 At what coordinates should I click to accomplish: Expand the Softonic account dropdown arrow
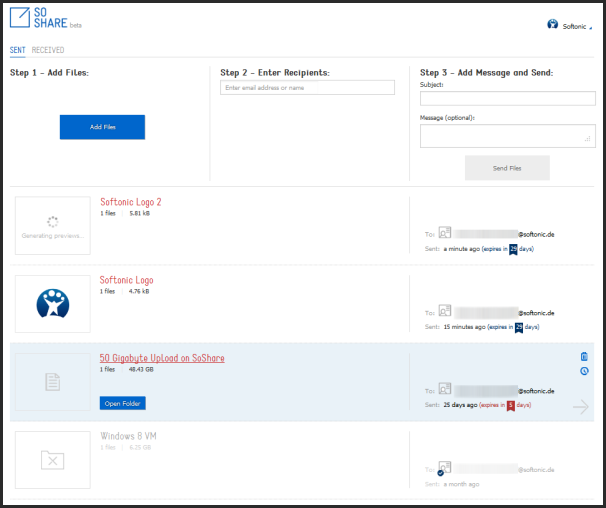pos(590,28)
